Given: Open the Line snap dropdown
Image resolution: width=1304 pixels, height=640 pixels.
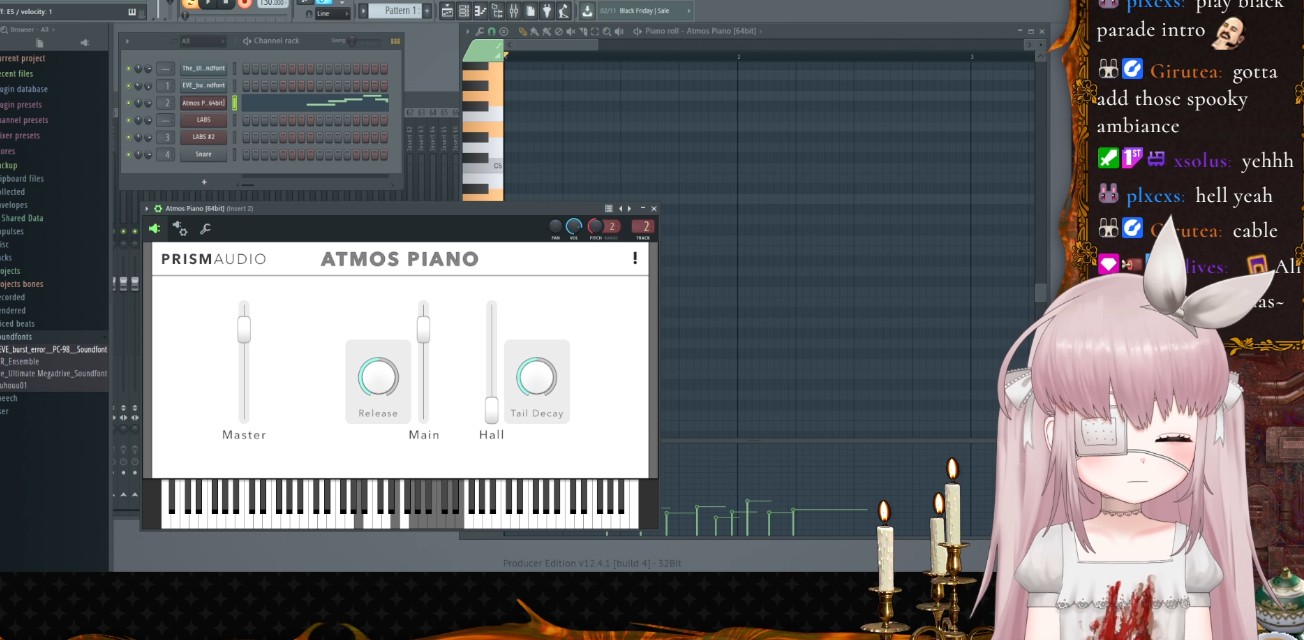Looking at the screenshot, I should tap(332, 14).
